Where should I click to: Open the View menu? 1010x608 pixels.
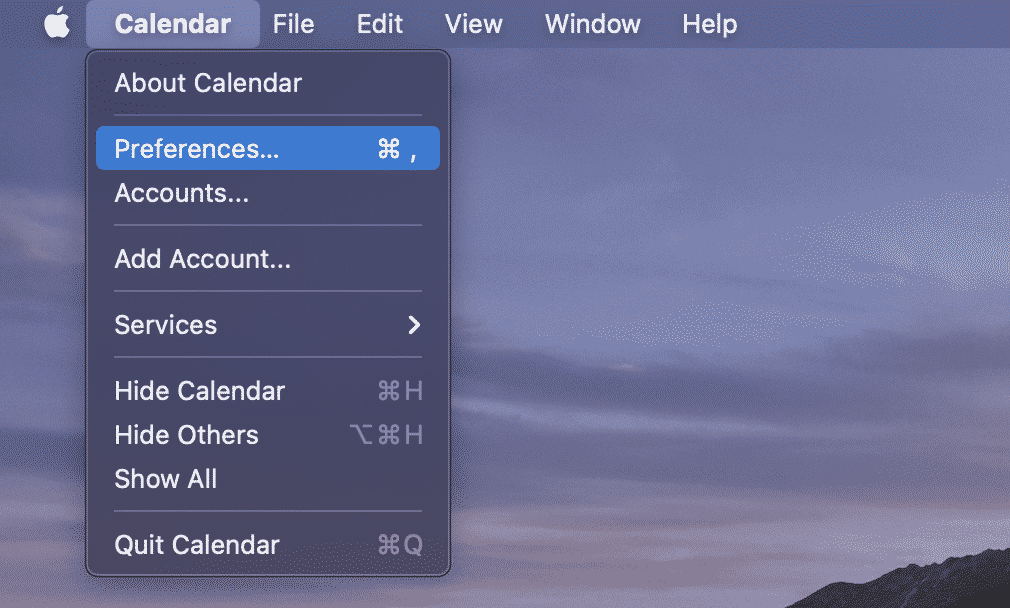(473, 24)
